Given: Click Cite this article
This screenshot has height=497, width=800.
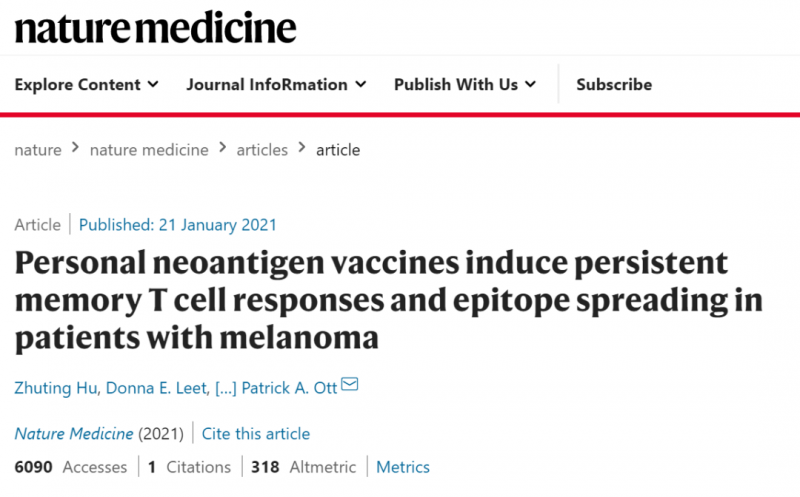Looking at the screenshot, I should 256,434.
